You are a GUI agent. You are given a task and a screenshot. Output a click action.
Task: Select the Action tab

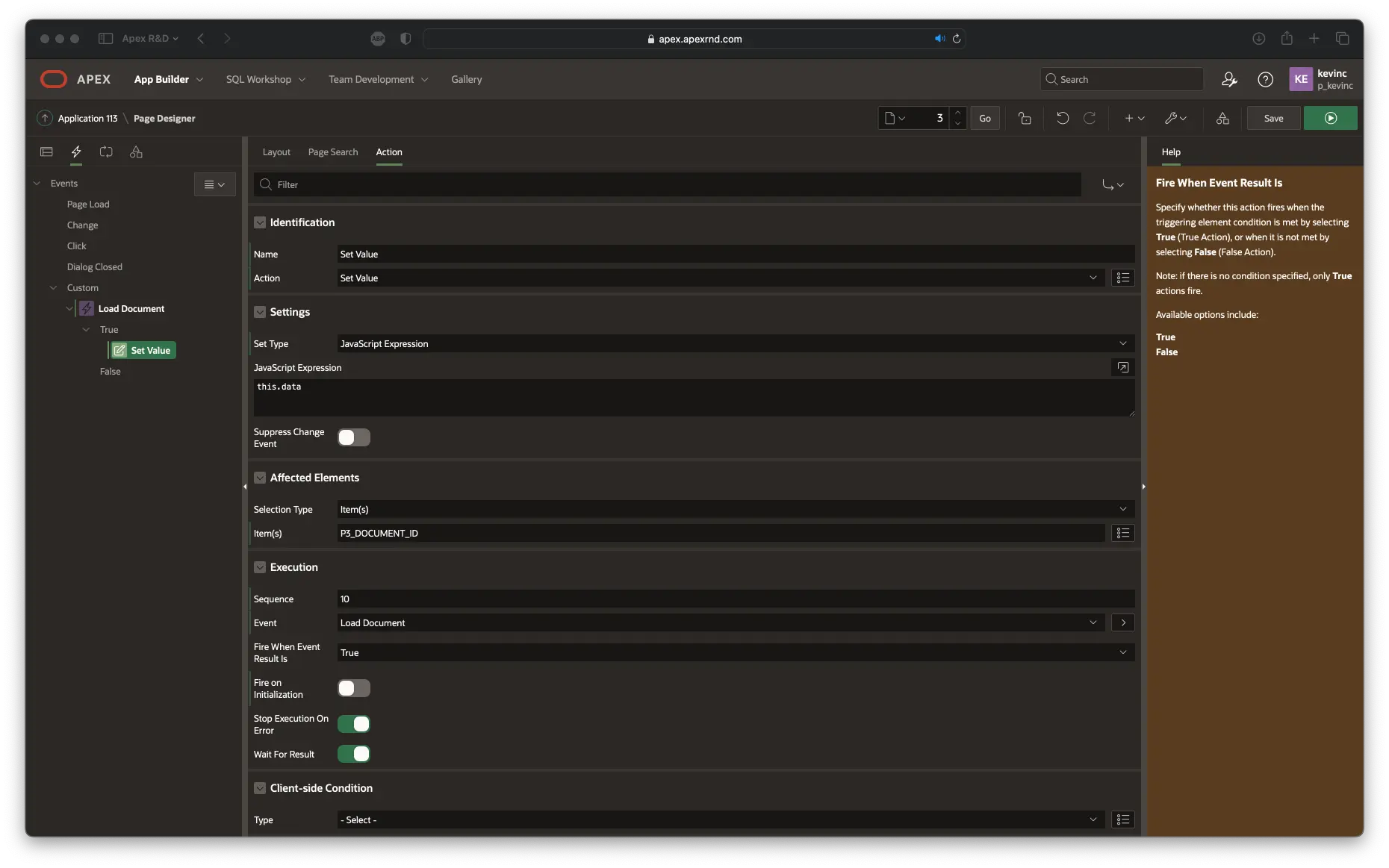[x=389, y=152]
